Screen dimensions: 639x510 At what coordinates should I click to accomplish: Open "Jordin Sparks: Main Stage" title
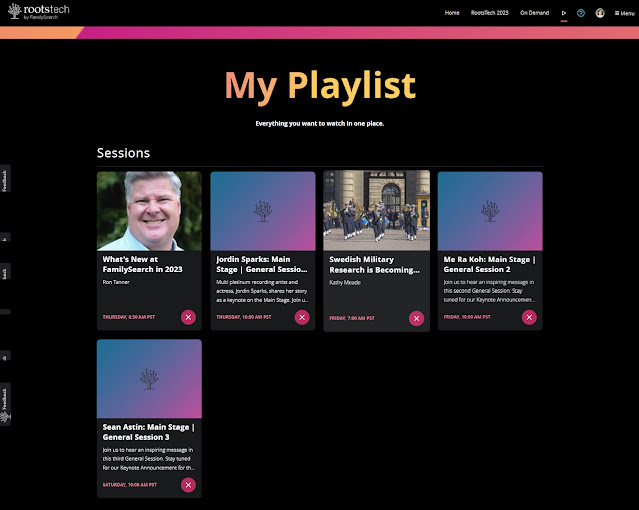pos(262,264)
